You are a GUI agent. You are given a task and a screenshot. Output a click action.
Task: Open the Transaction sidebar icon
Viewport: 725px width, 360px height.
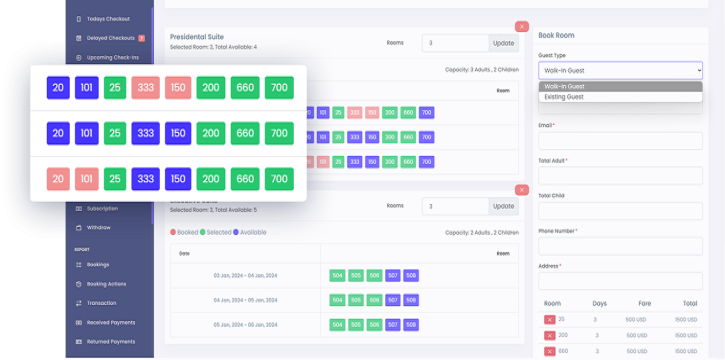click(78, 303)
